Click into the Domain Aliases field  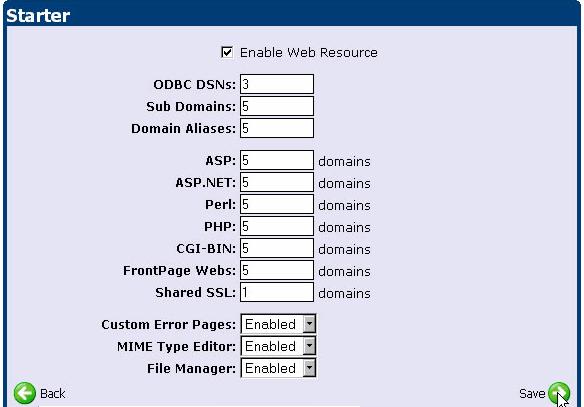(x=277, y=128)
